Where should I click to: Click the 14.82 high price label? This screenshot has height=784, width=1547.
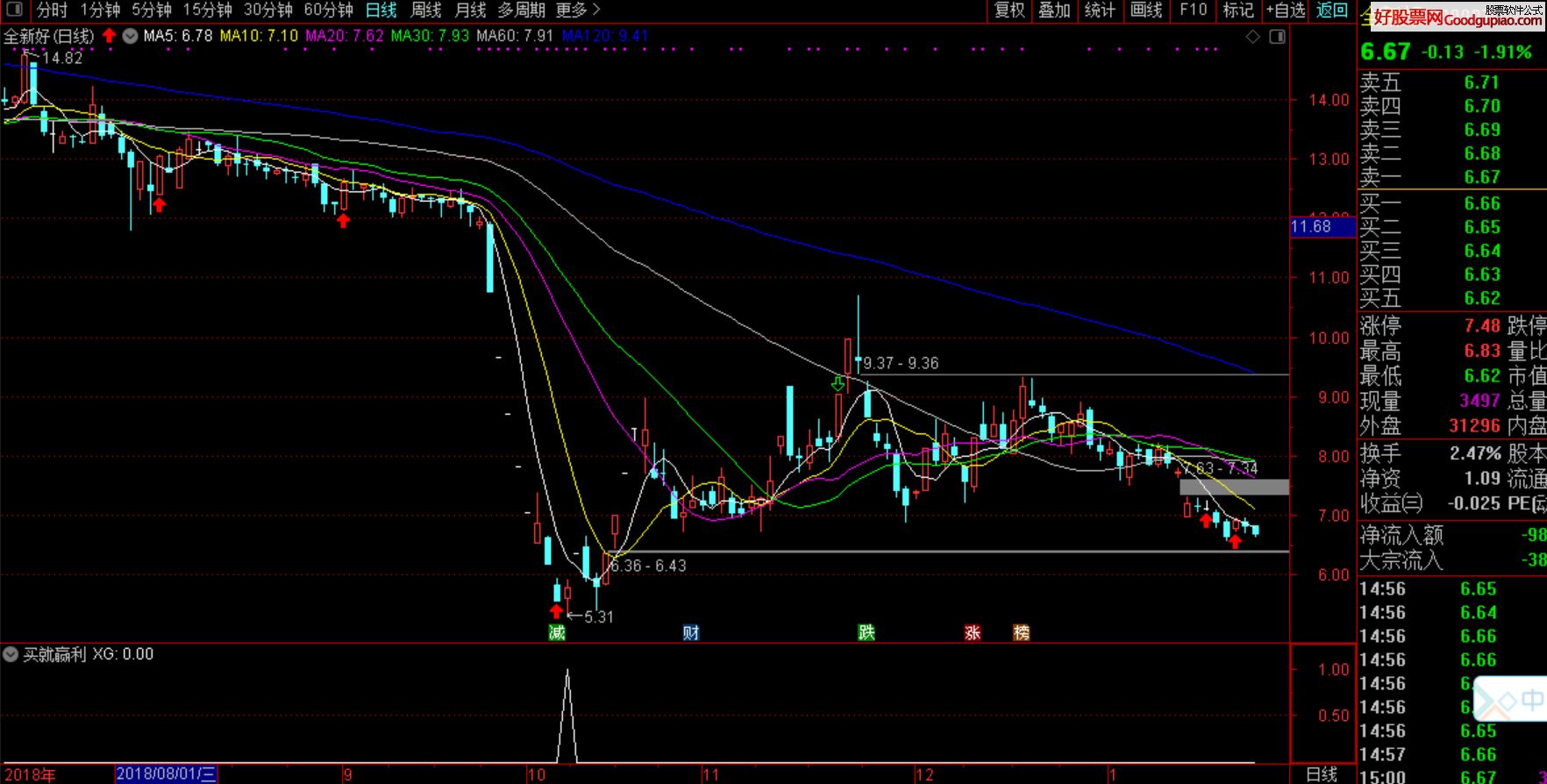click(61, 58)
